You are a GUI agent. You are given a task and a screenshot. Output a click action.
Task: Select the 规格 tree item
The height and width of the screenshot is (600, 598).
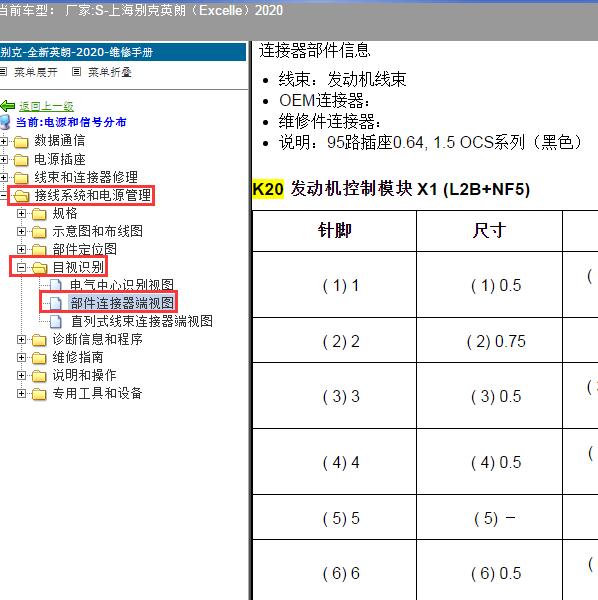click(65, 213)
